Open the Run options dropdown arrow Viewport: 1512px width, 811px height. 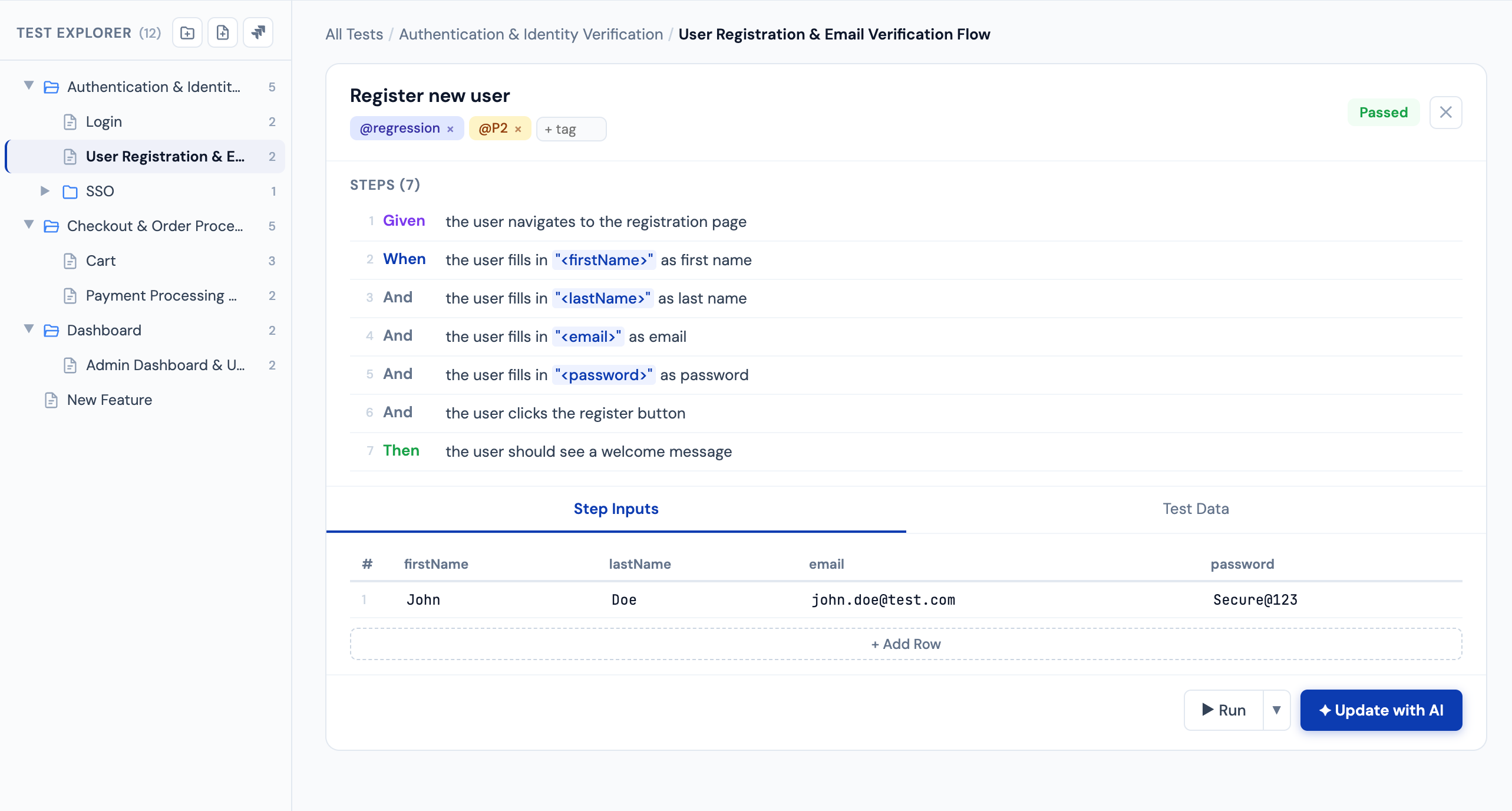[1276, 710]
